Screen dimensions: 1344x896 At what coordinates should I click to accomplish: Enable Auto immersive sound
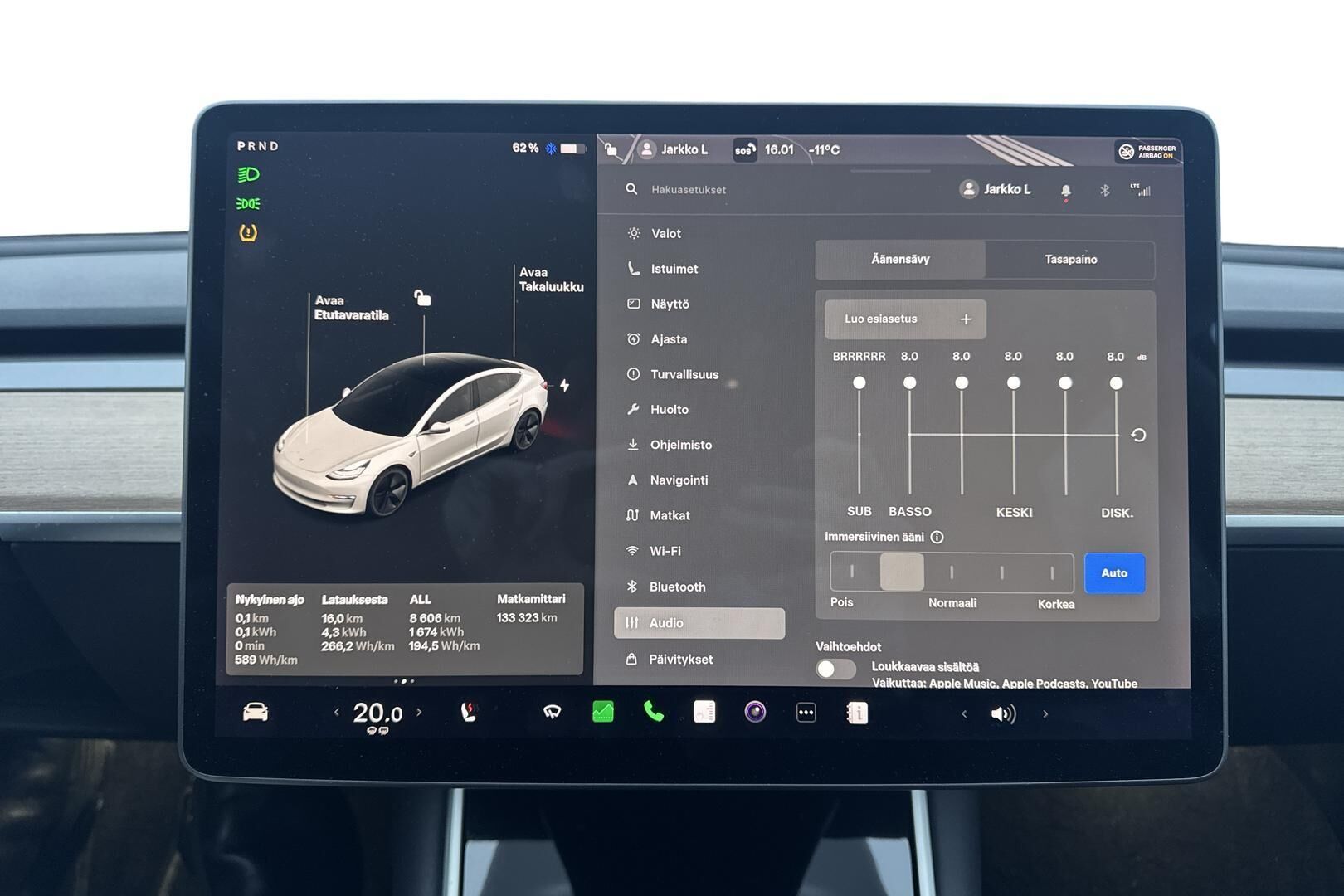[x=1113, y=573]
